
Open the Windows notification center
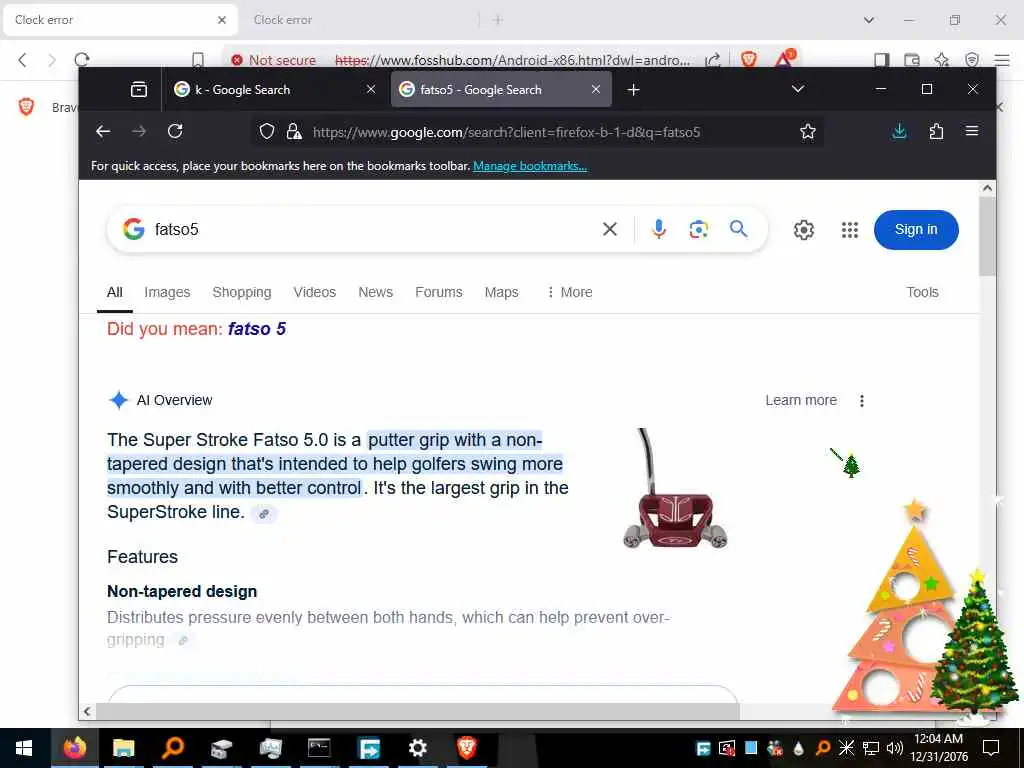(991, 748)
